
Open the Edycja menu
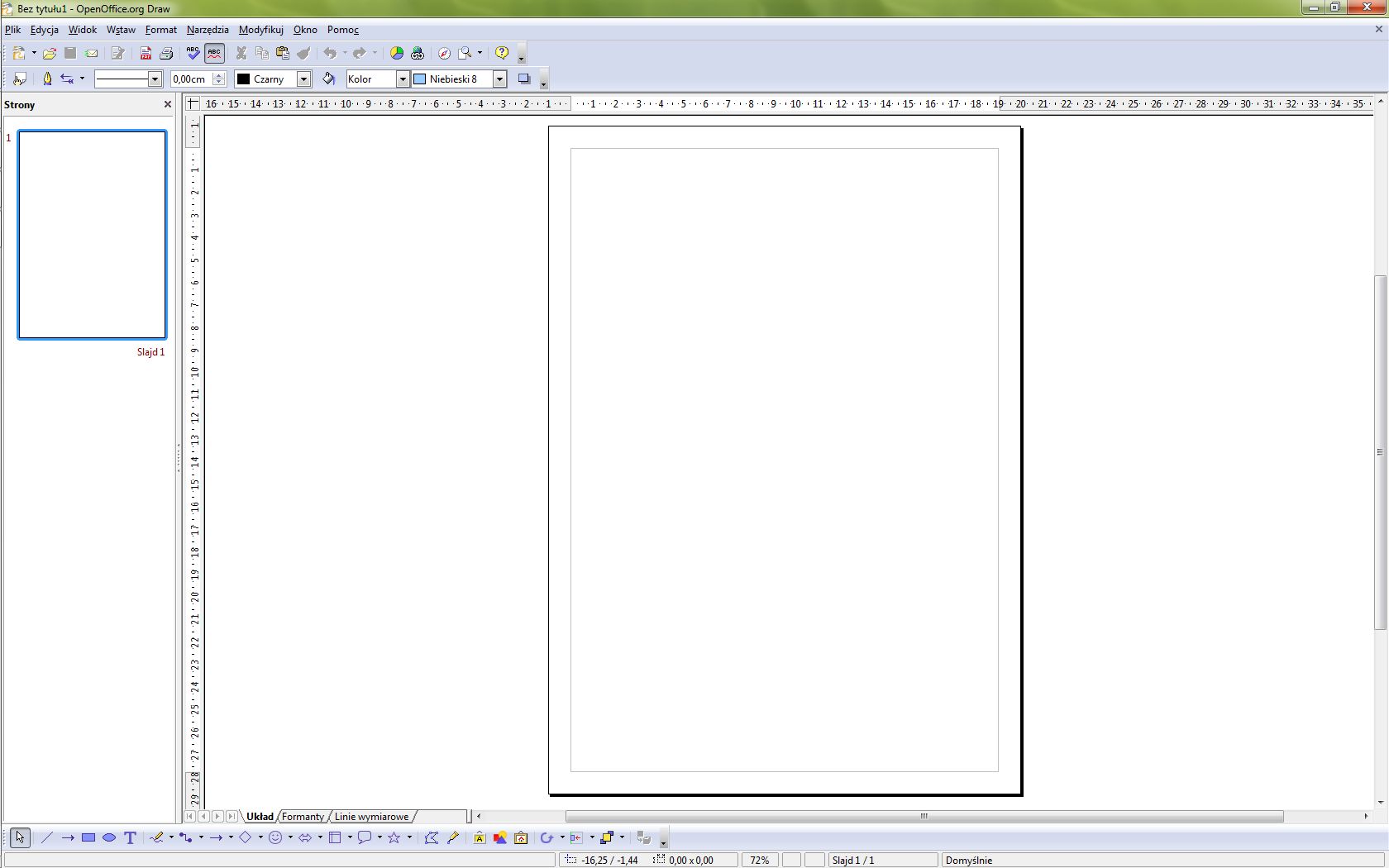tap(45, 30)
